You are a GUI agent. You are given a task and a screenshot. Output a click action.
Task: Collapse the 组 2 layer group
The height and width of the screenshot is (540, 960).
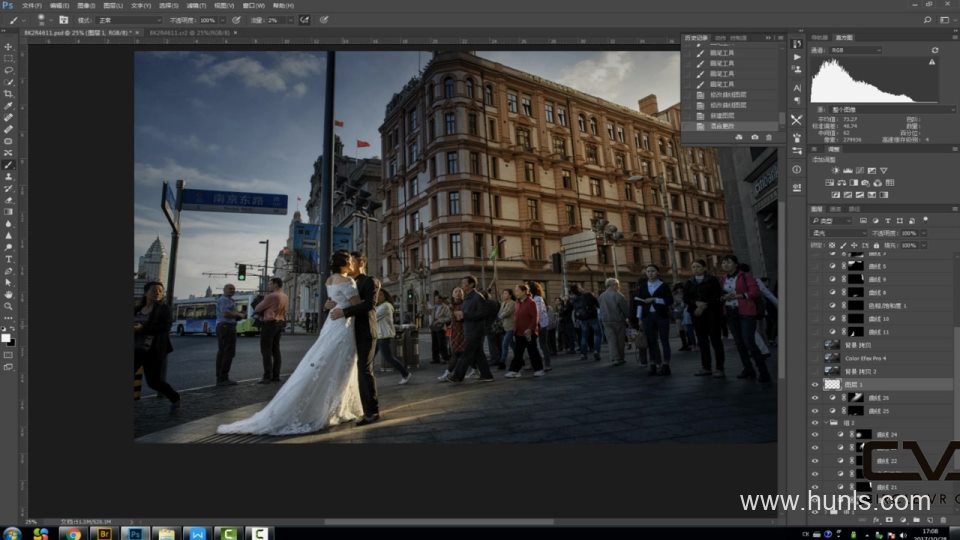pyautogui.click(x=826, y=423)
